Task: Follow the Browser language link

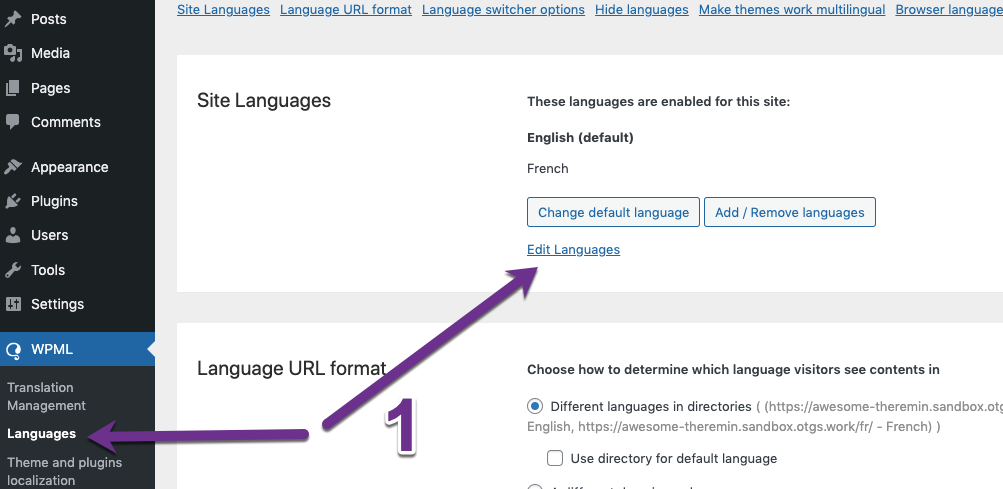Action: click(x=949, y=10)
